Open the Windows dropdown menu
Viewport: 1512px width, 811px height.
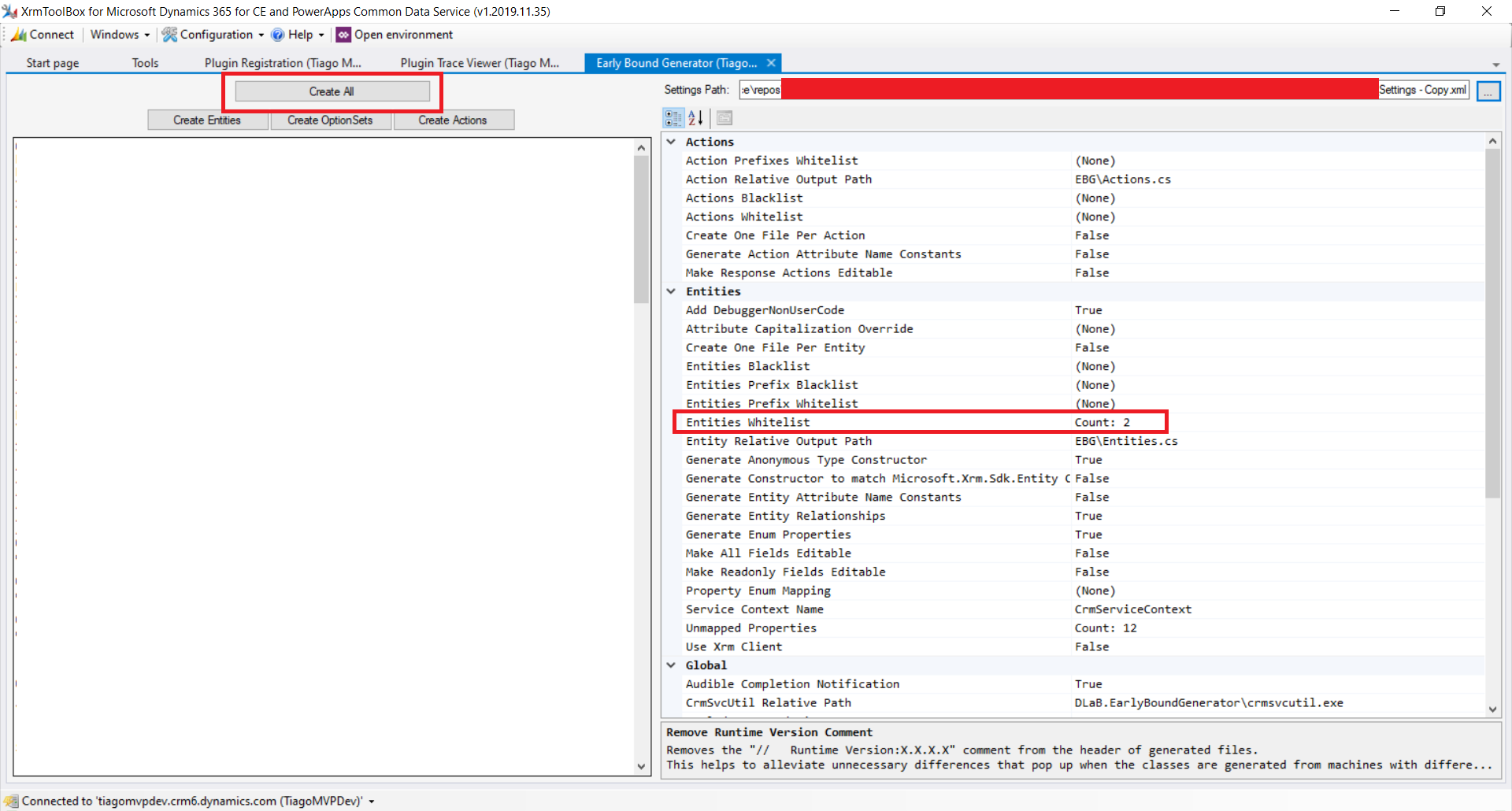pos(120,35)
